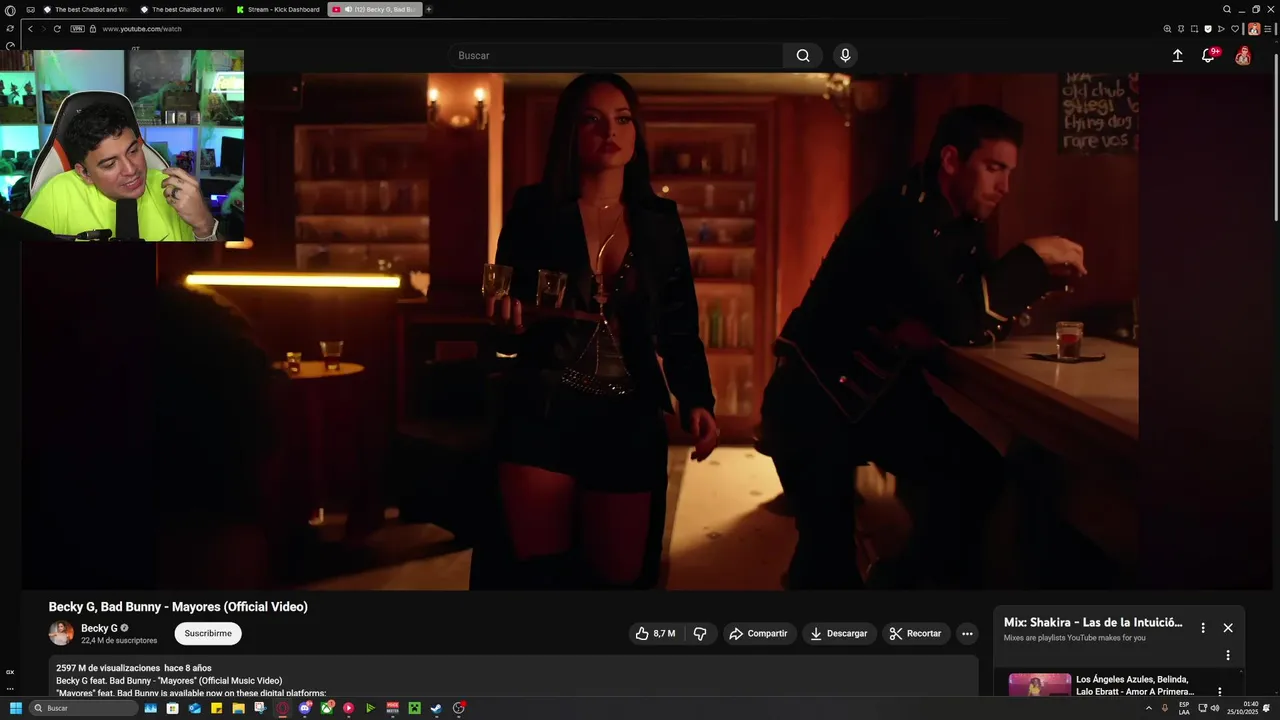Show hidden system tray icons chevron

point(1148,708)
